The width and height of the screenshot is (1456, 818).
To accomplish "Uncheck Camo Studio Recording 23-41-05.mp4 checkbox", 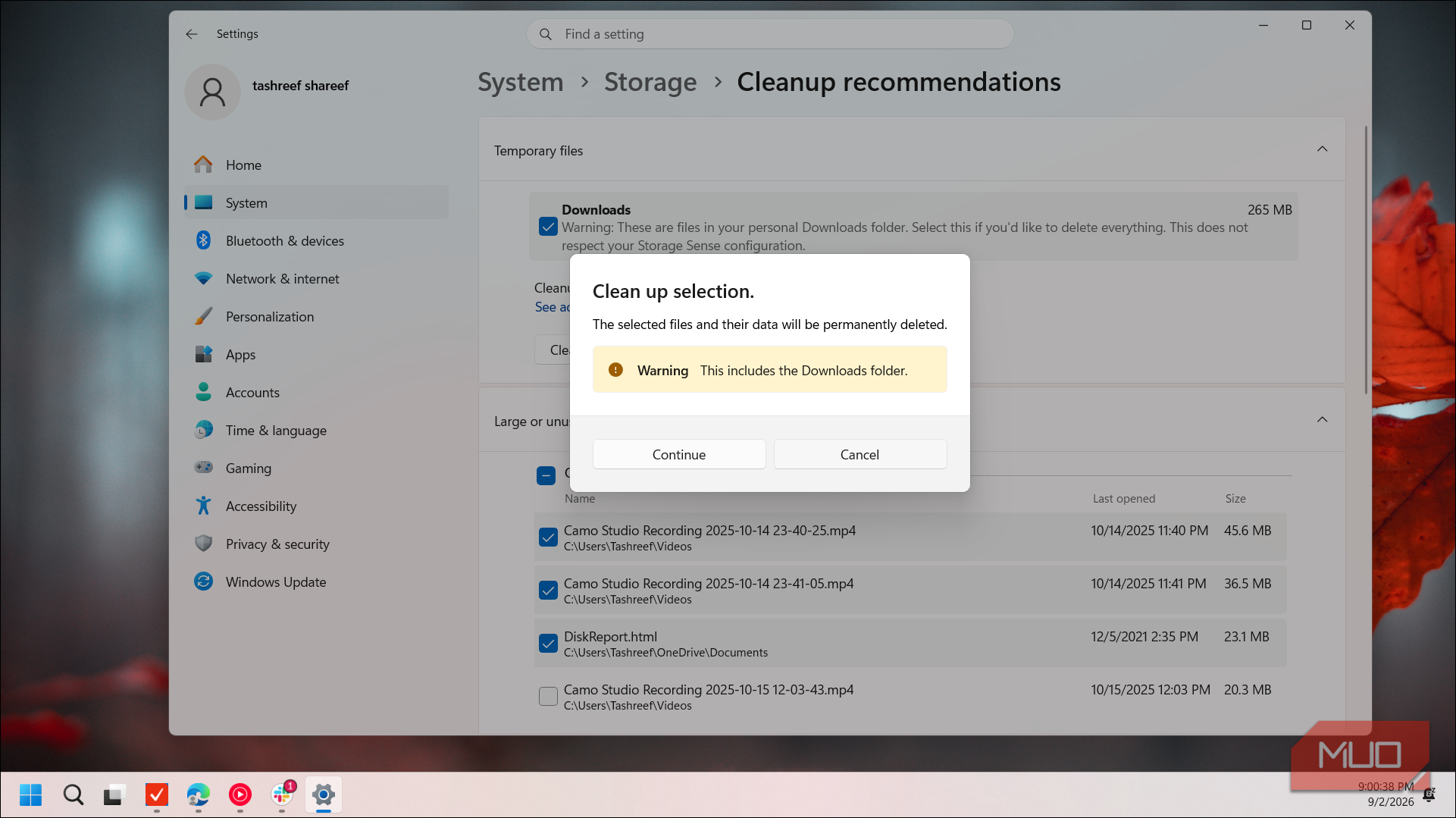I will pyautogui.click(x=548, y=590).
